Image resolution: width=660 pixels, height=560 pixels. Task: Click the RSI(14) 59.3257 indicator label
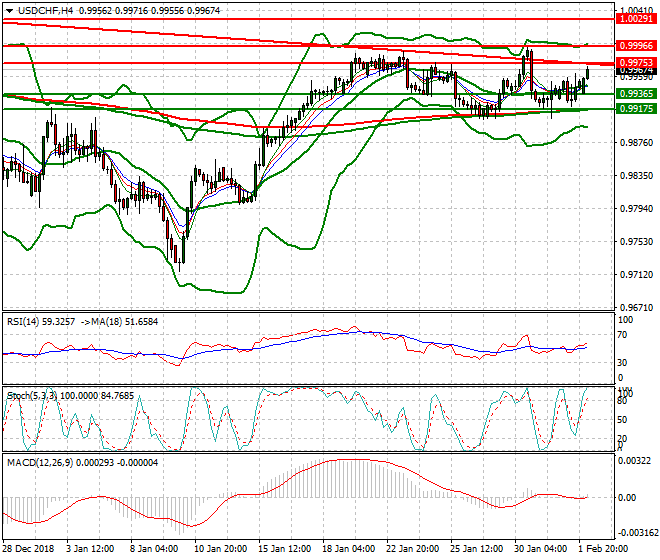tap(41, 322)
